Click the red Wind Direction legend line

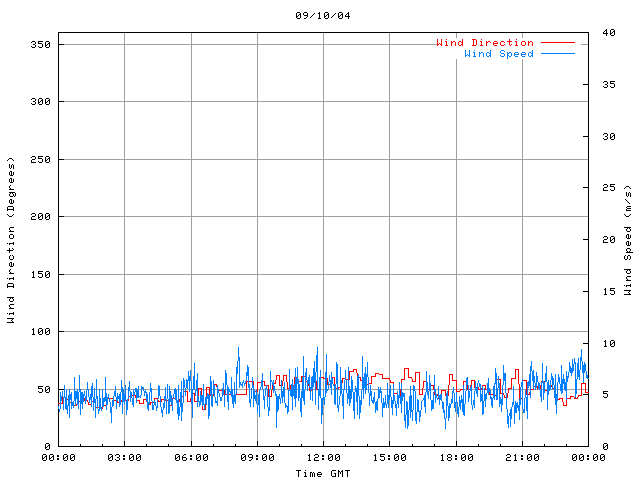(558, 42)
